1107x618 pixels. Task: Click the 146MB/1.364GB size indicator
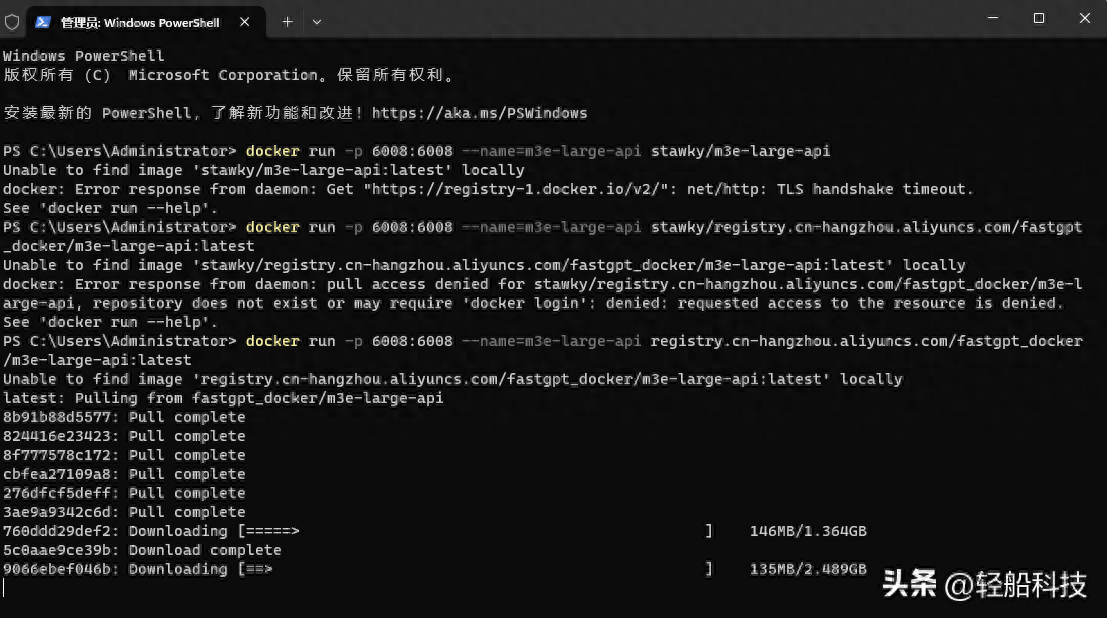[x=808, y=531]
